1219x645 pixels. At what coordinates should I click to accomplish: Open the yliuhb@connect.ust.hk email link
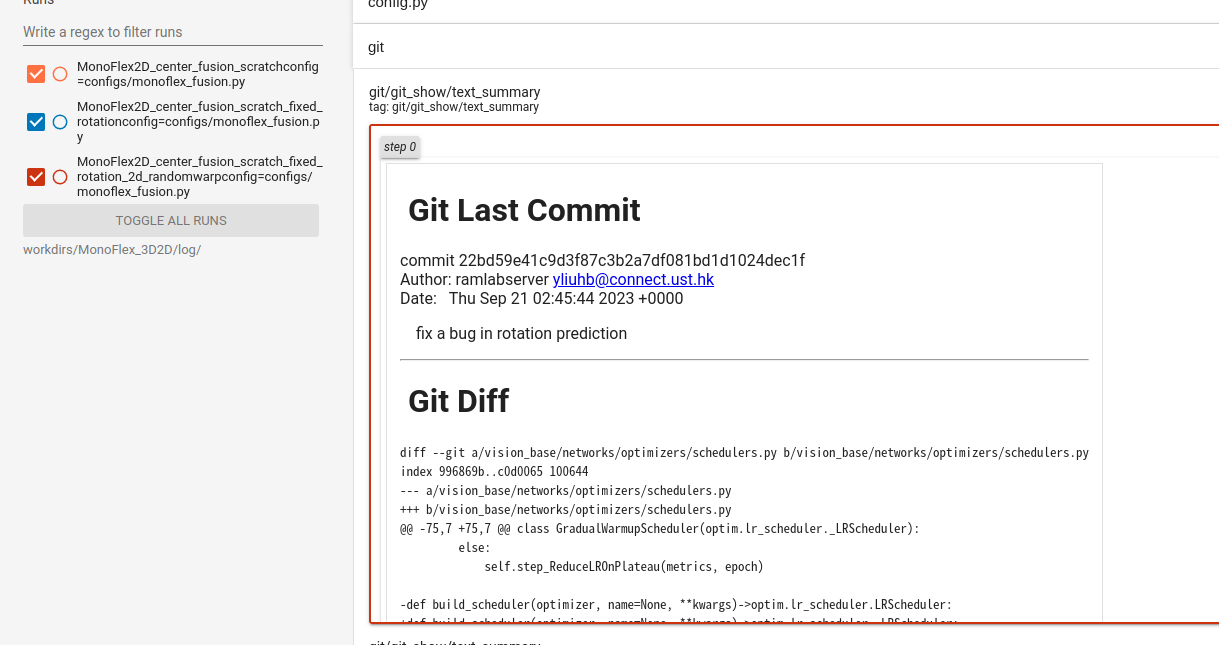(633, 279)
